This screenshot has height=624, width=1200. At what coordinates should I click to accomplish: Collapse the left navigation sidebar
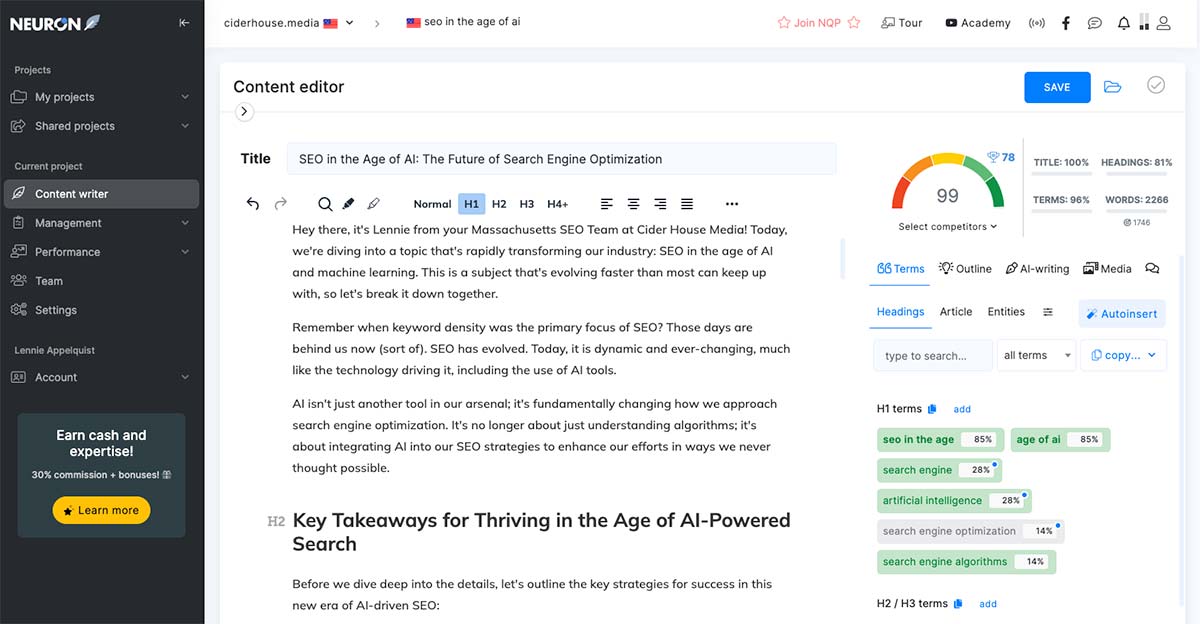[184, 22]
